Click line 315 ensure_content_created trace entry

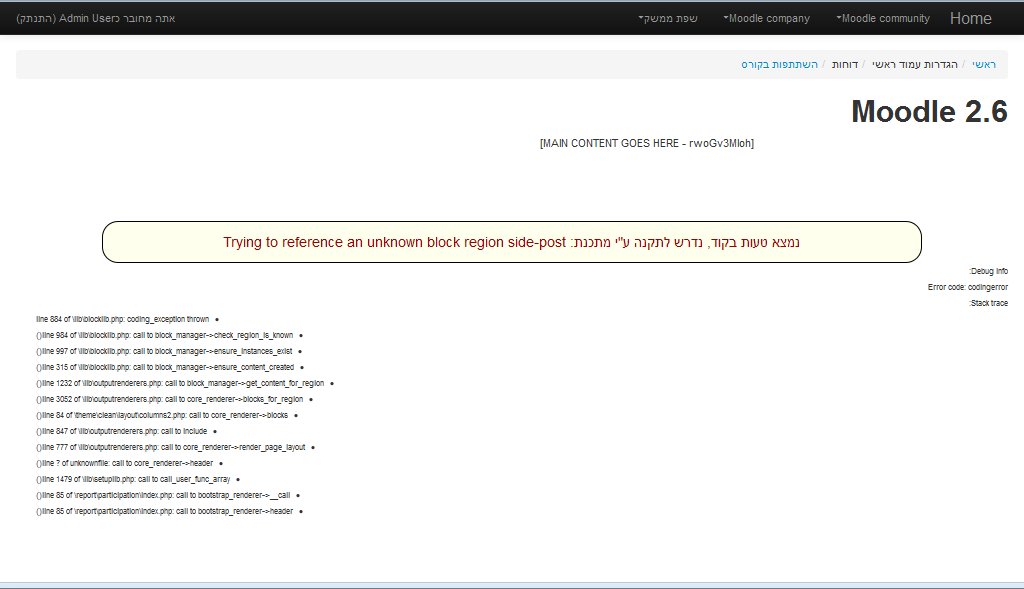pyautogui.click(x=165, y=367)
